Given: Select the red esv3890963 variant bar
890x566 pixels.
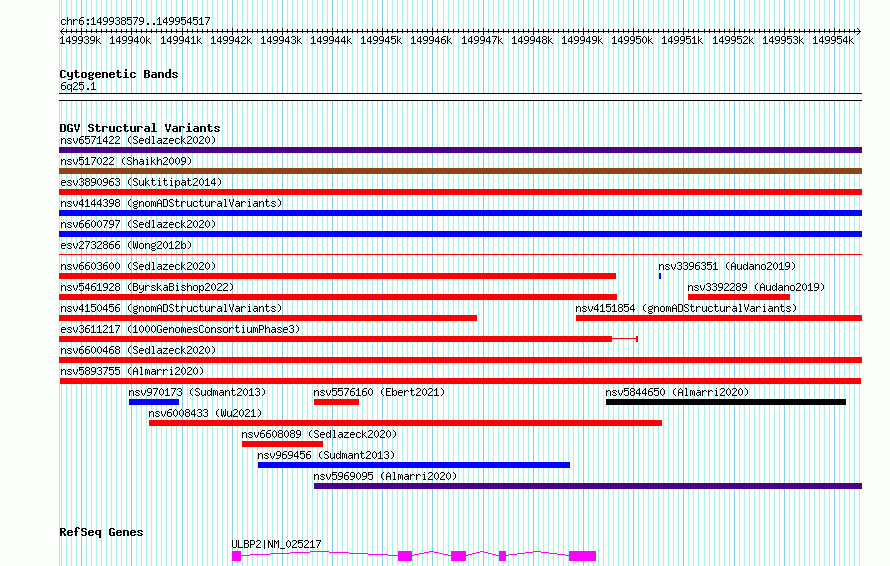Looking at the screenshot, I should click(460, 192).
